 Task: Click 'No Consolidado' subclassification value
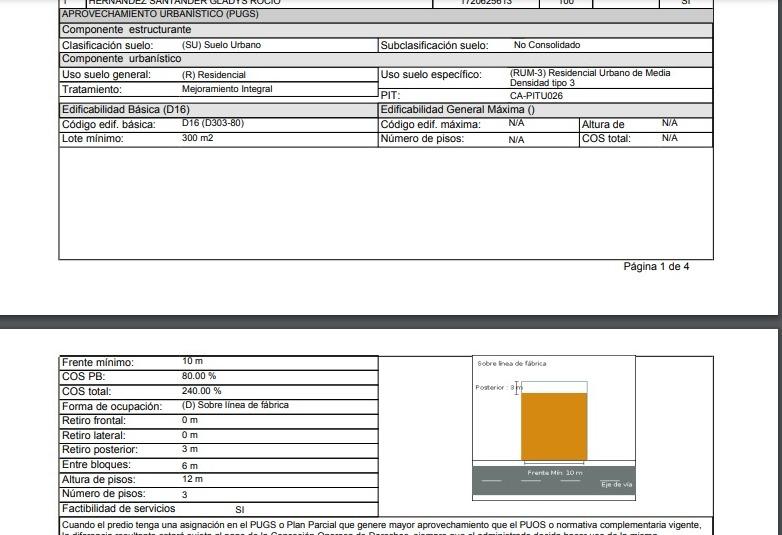tap(547, 45)
